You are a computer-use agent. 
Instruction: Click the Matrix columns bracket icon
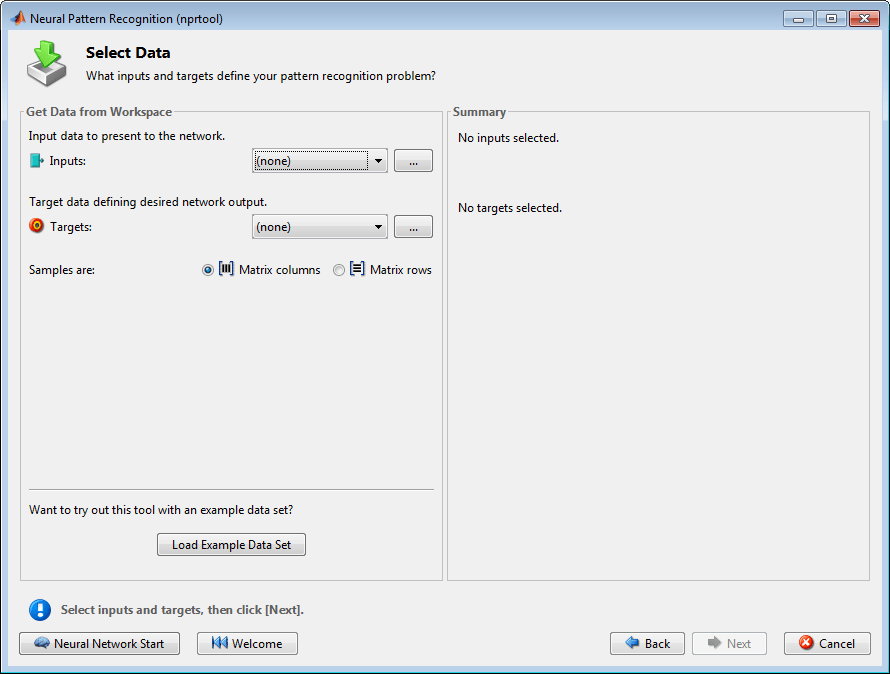(x=226, y=269)
